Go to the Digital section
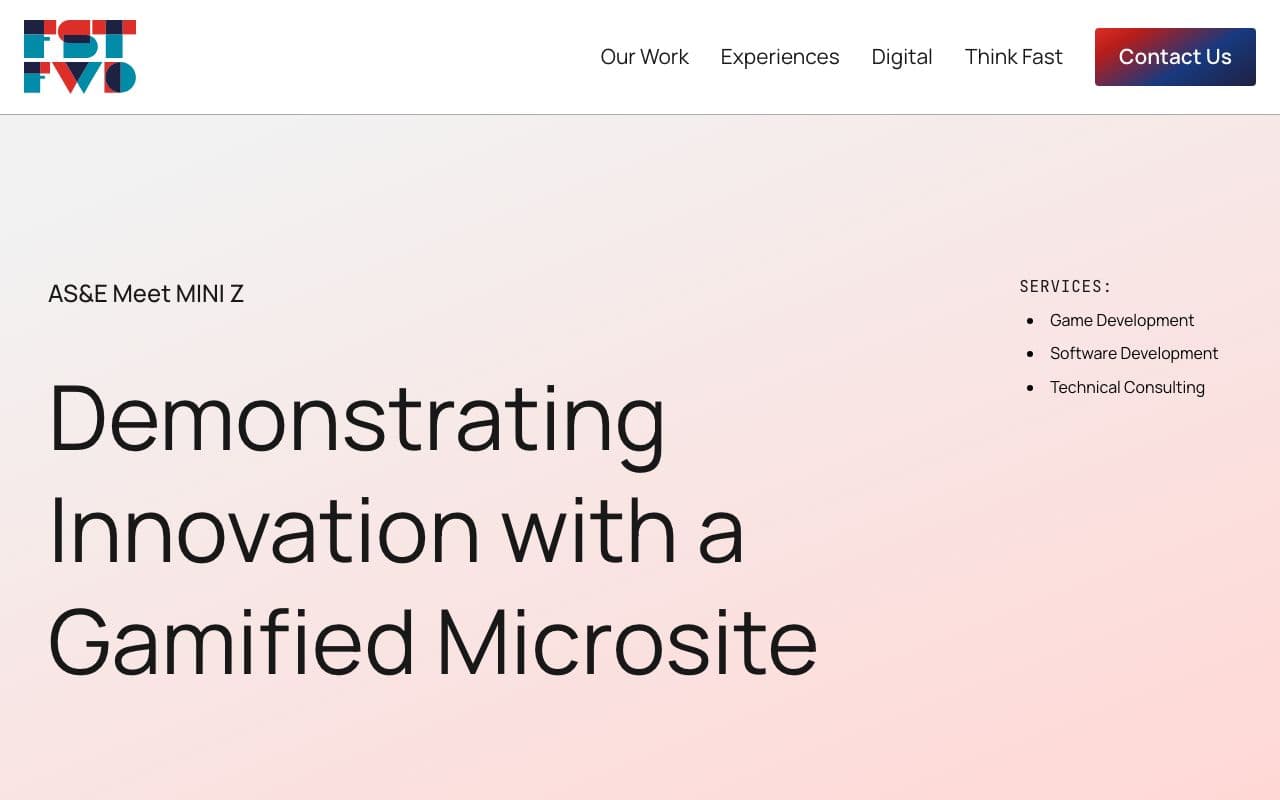The image size is (1280, 800). [902, 57]
